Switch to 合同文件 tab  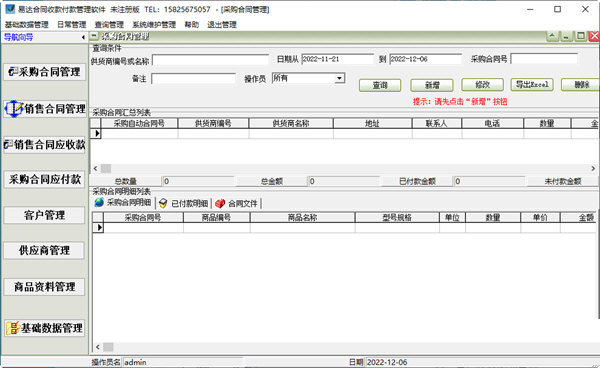tap(236, 203)
